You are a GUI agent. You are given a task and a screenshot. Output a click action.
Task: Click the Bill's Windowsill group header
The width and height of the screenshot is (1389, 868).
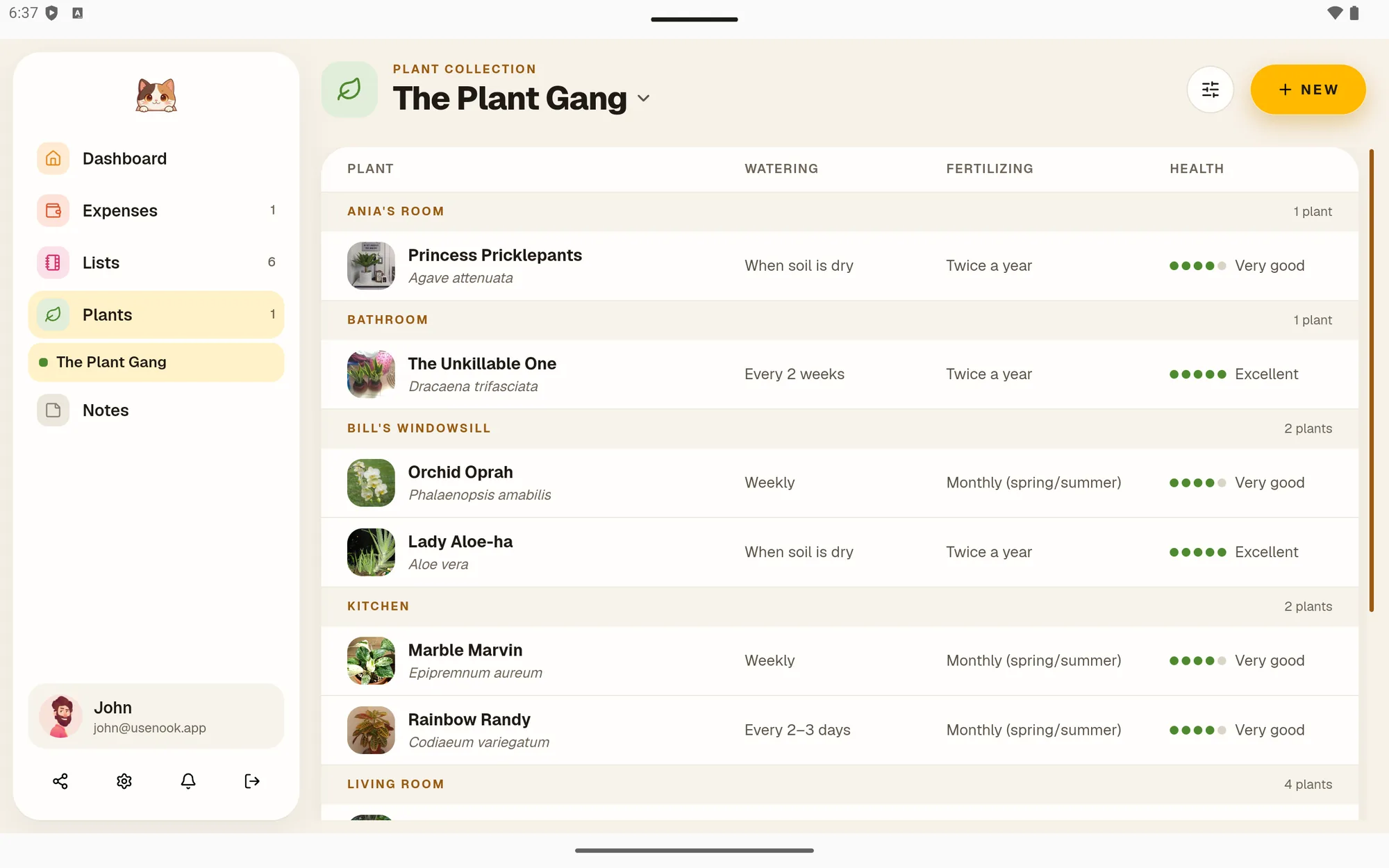[840, 428]
